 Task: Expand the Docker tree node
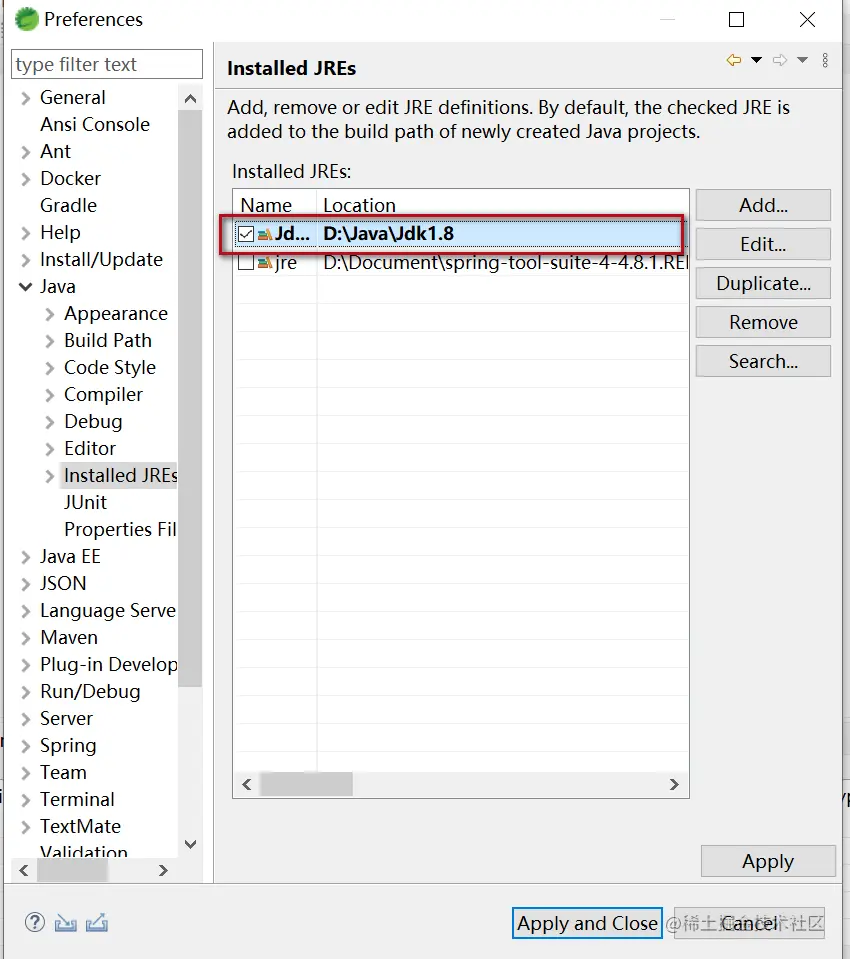point(25,179)
